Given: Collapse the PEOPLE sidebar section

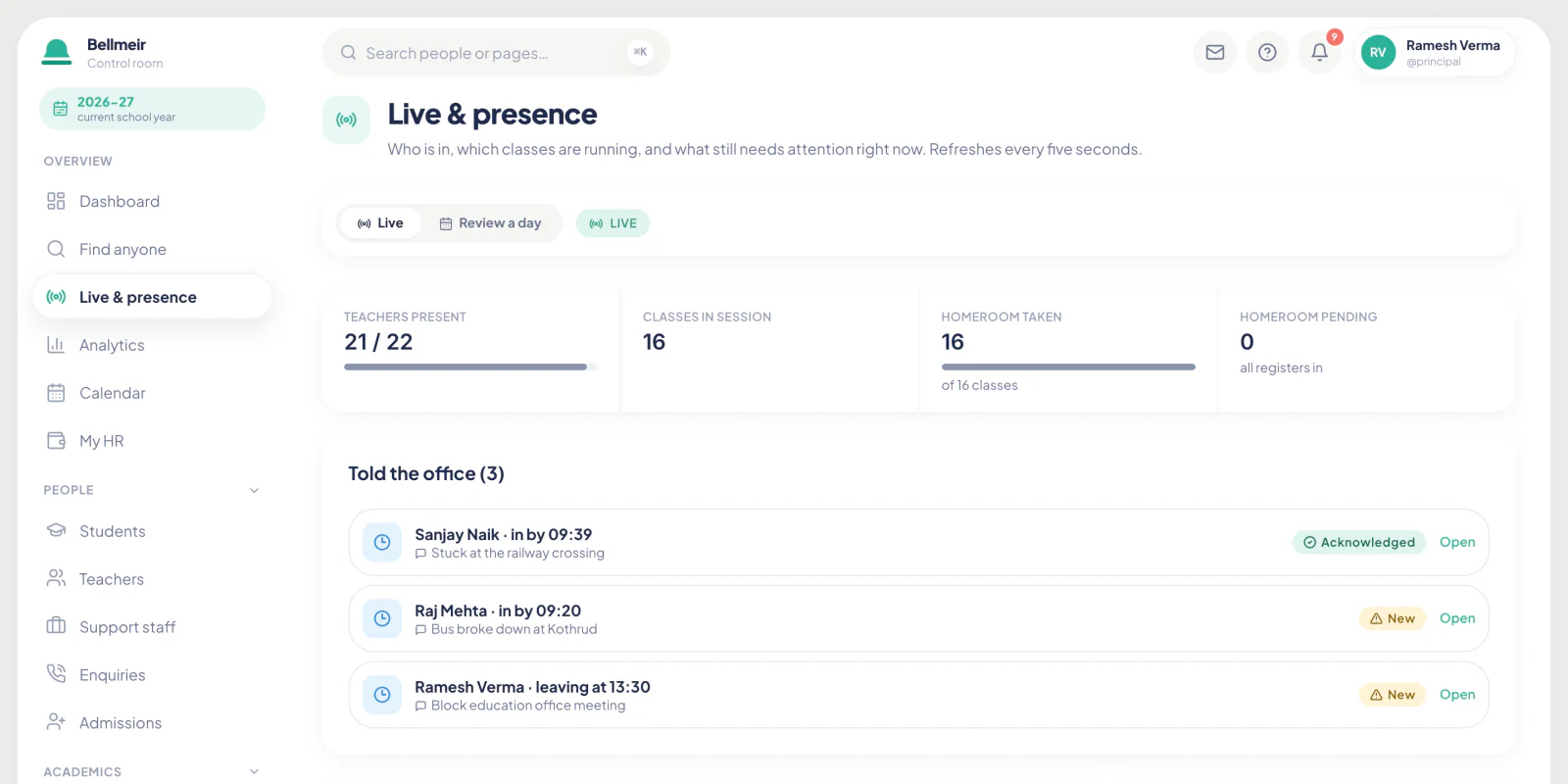Looking at the screenshot, I should (254, 490).
